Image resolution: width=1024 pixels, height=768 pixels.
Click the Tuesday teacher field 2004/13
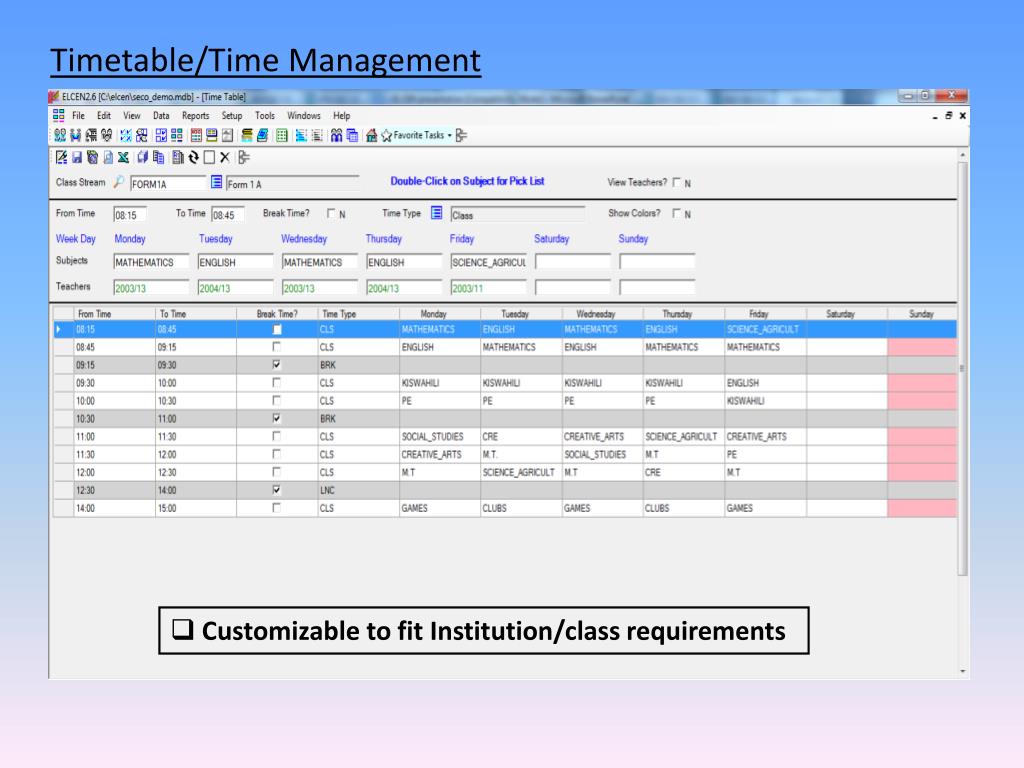tap(236, 287)
